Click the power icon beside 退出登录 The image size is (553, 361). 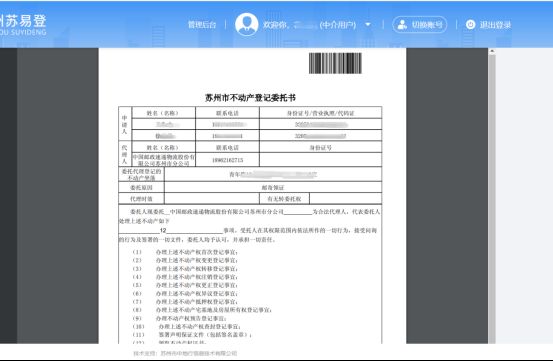pos(470,25)
